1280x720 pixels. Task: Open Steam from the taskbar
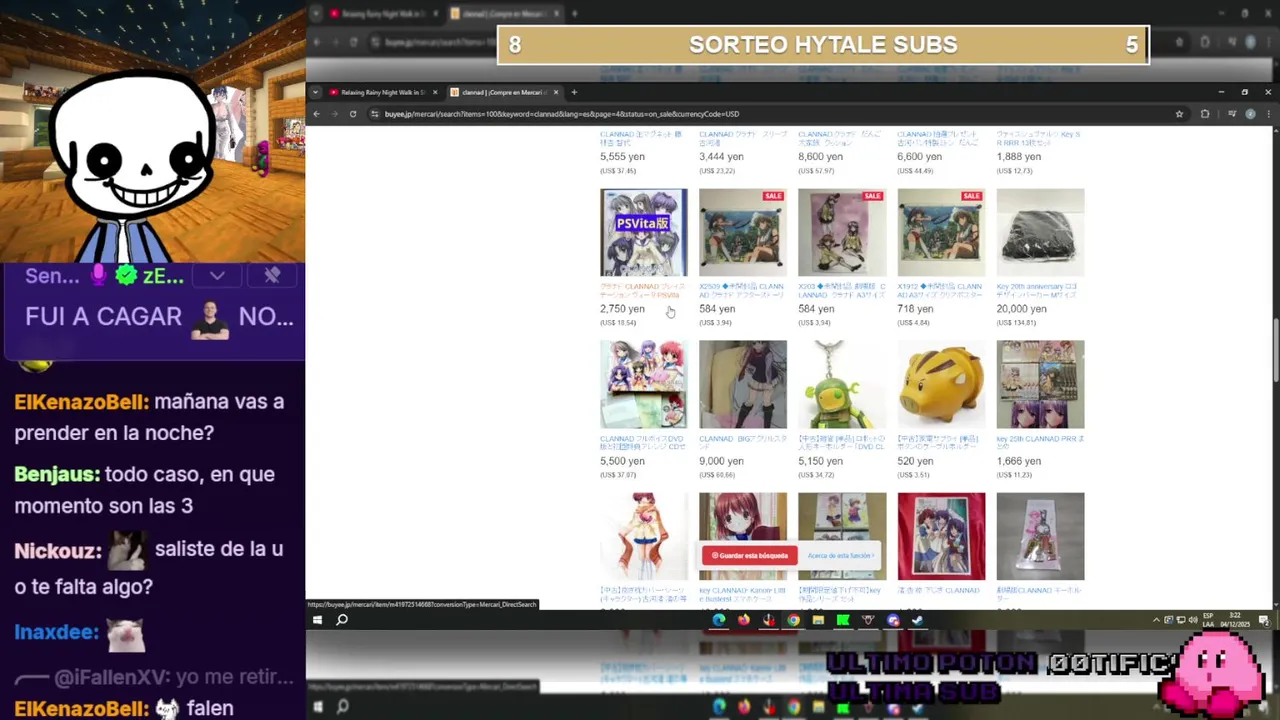pos(918,620)
